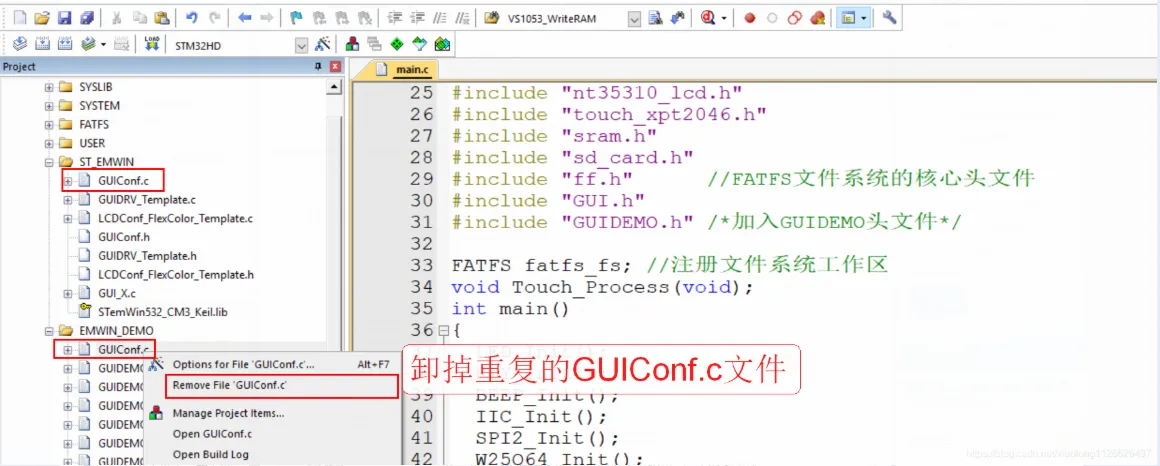Disable all breakpoints with the linked red circles icon

point(795,18)
